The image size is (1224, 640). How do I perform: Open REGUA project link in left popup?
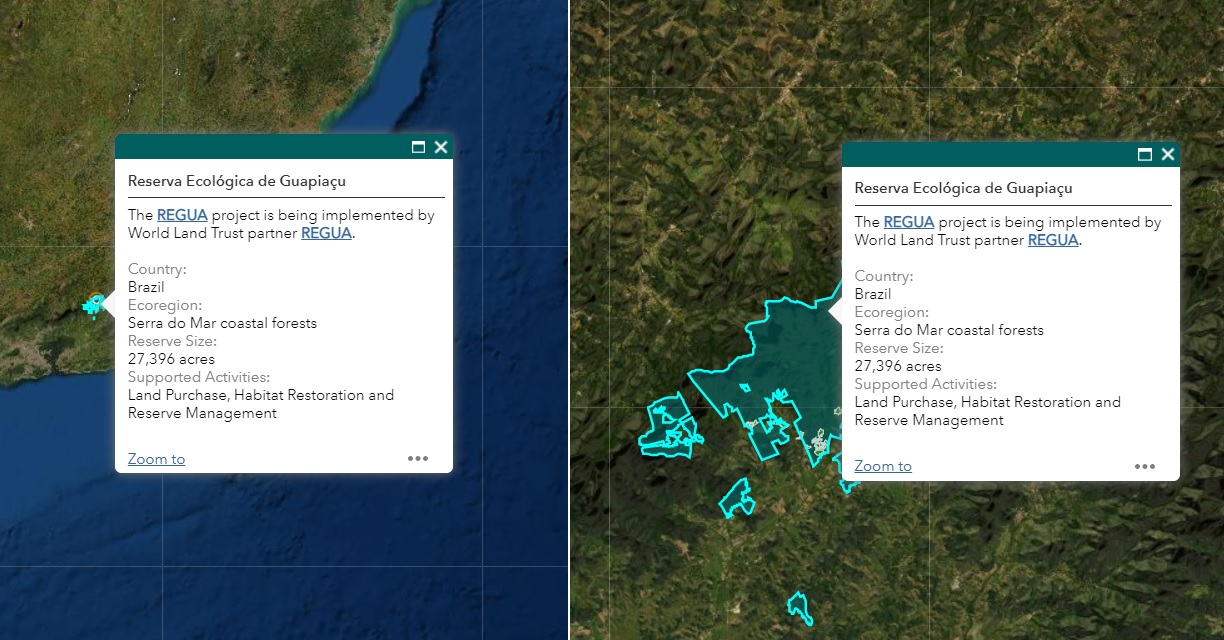[182, 215]
